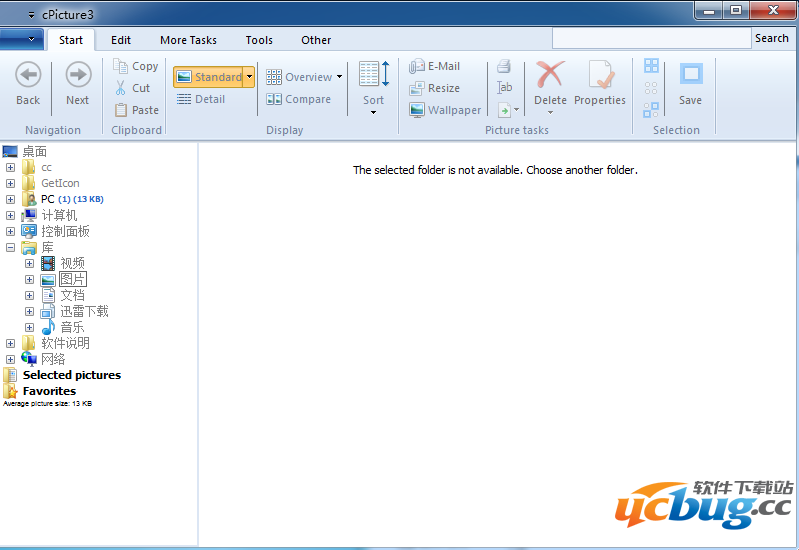Enable Compare display mode

tap(298, 99)
